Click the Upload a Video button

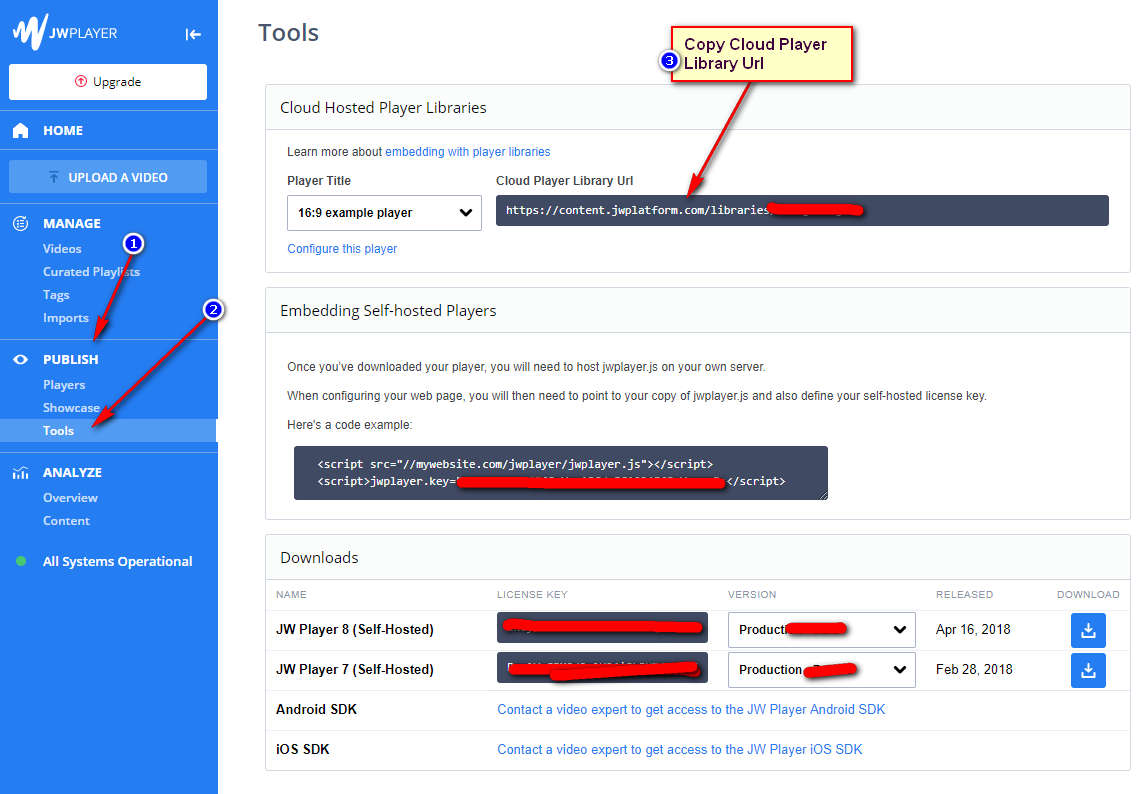coord(108,177)
